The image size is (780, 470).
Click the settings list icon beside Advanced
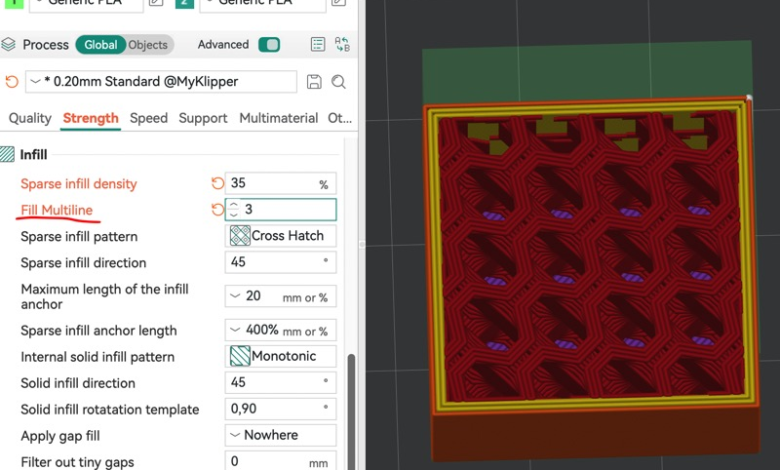pos(318,44)
